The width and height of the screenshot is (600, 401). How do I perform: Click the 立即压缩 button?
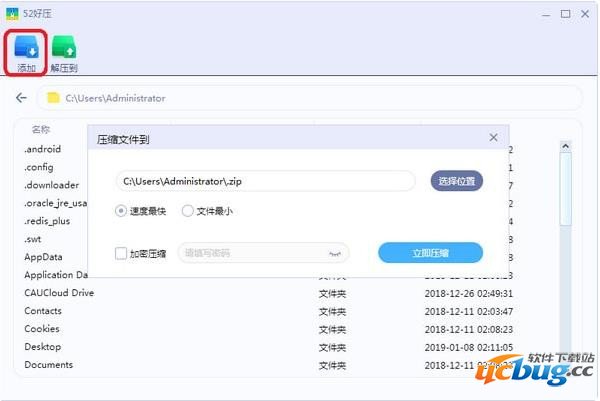pos(430,253)
